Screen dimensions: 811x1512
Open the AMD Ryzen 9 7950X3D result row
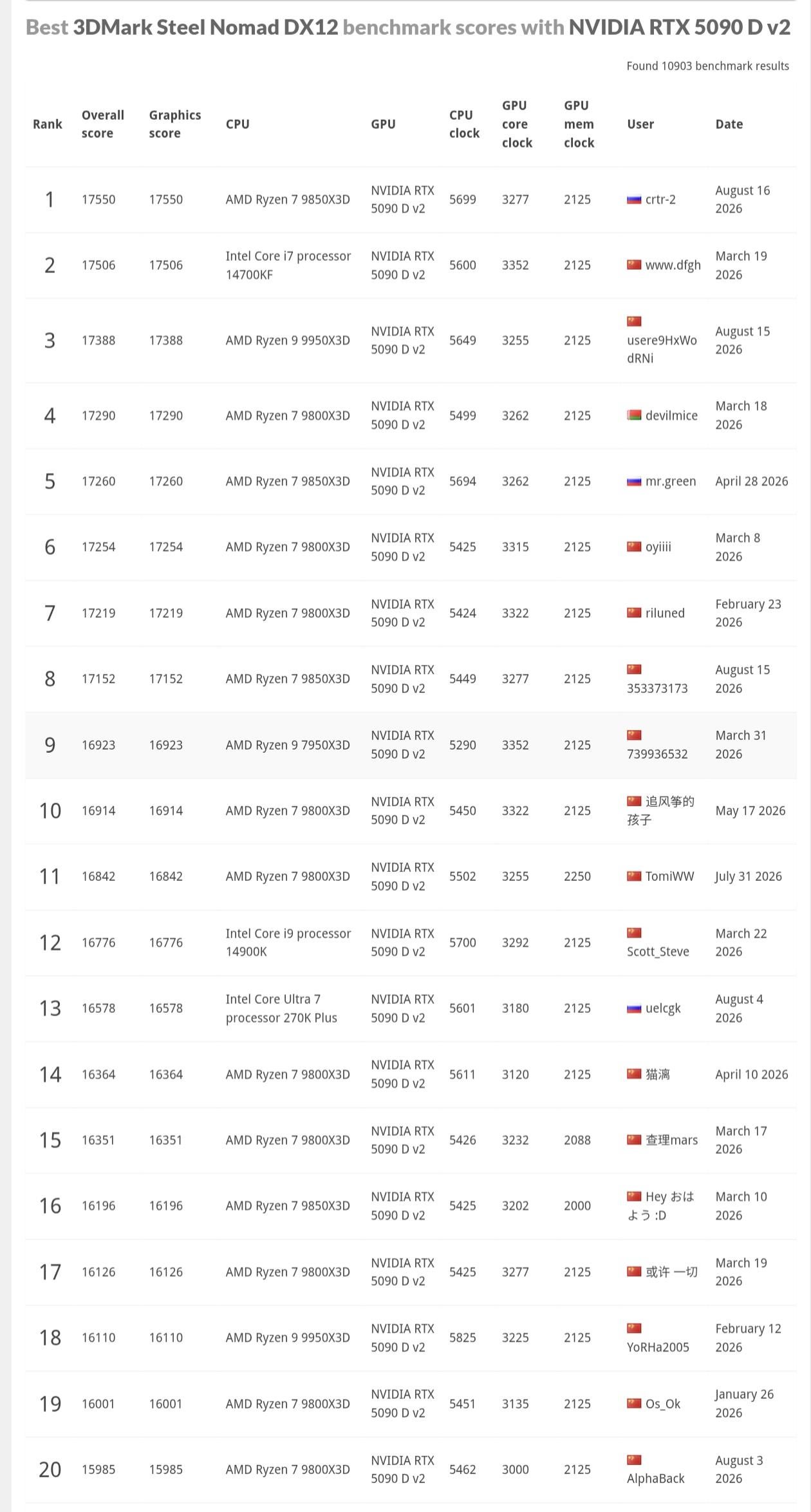pyautogui.click(x=411, y=745)
